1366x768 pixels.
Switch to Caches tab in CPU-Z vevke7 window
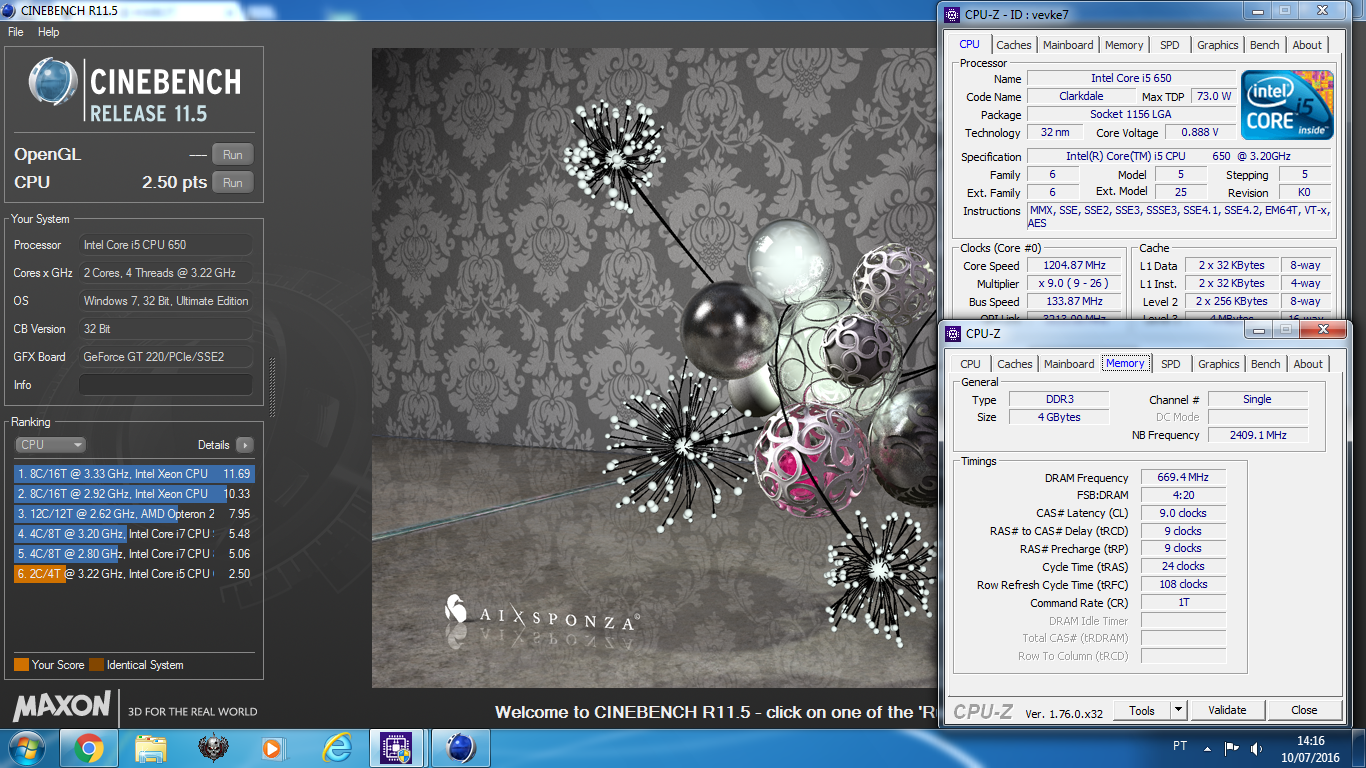[1014, 45]
